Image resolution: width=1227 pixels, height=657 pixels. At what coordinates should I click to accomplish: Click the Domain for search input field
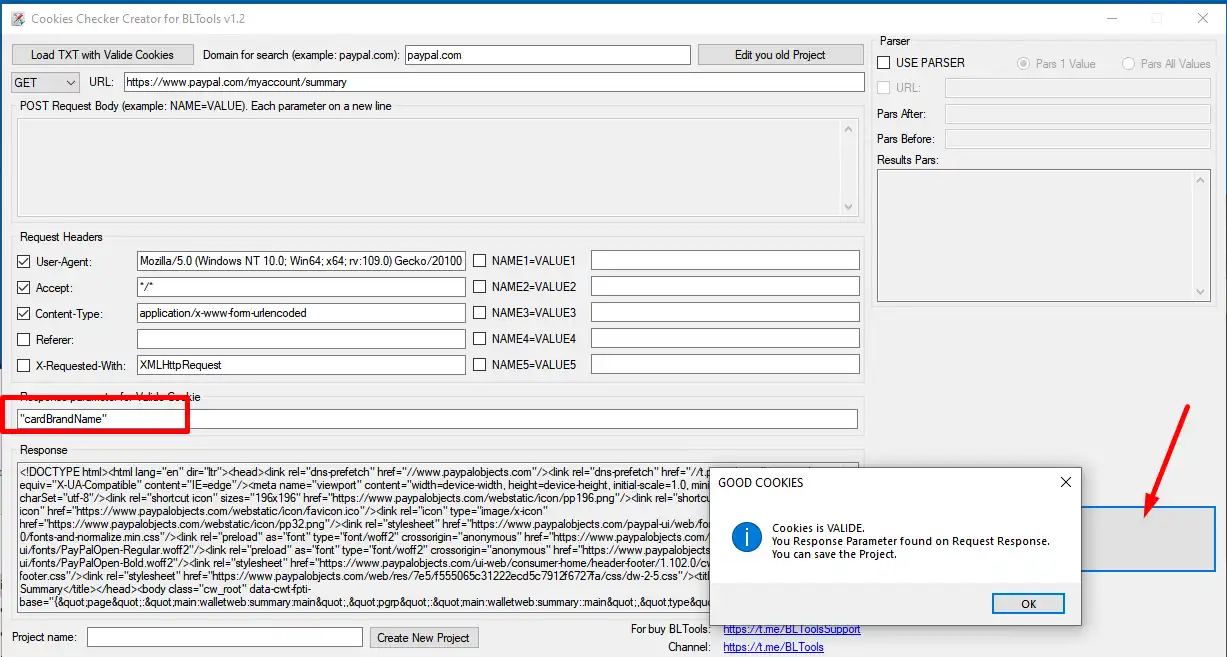(548, 55)
